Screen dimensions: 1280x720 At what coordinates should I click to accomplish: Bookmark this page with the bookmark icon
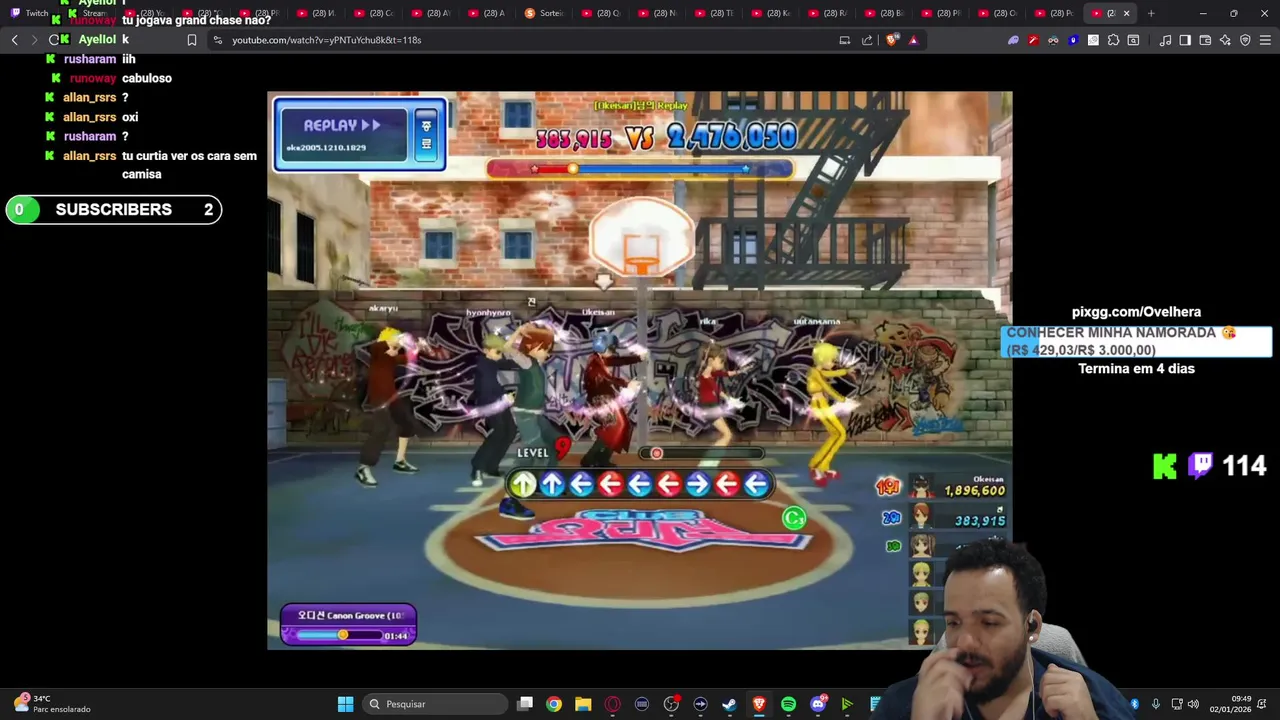point(192,40)
